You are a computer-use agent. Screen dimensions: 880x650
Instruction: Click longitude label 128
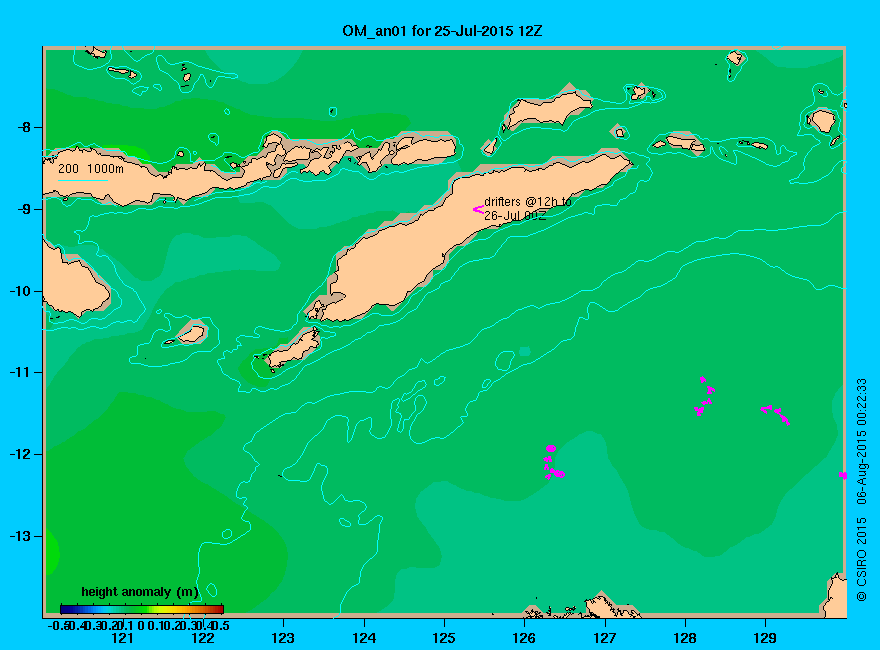coord(685,638)
